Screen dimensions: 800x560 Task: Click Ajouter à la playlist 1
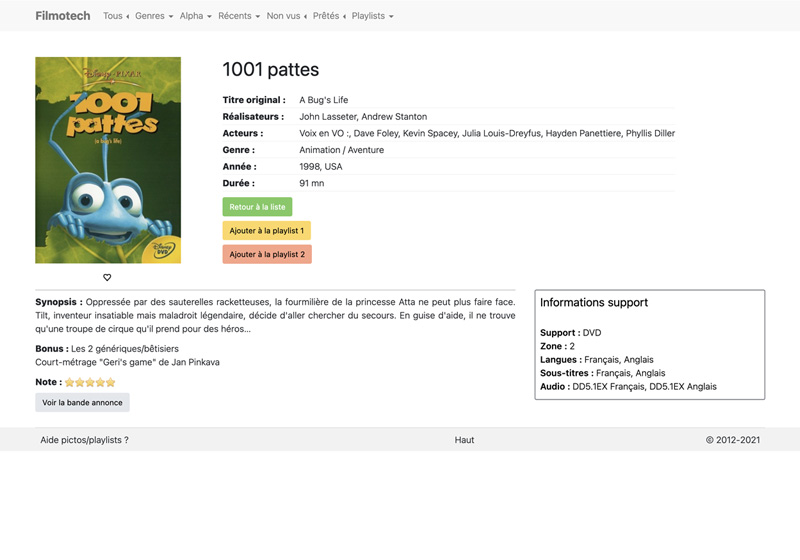tap(266, 231)
